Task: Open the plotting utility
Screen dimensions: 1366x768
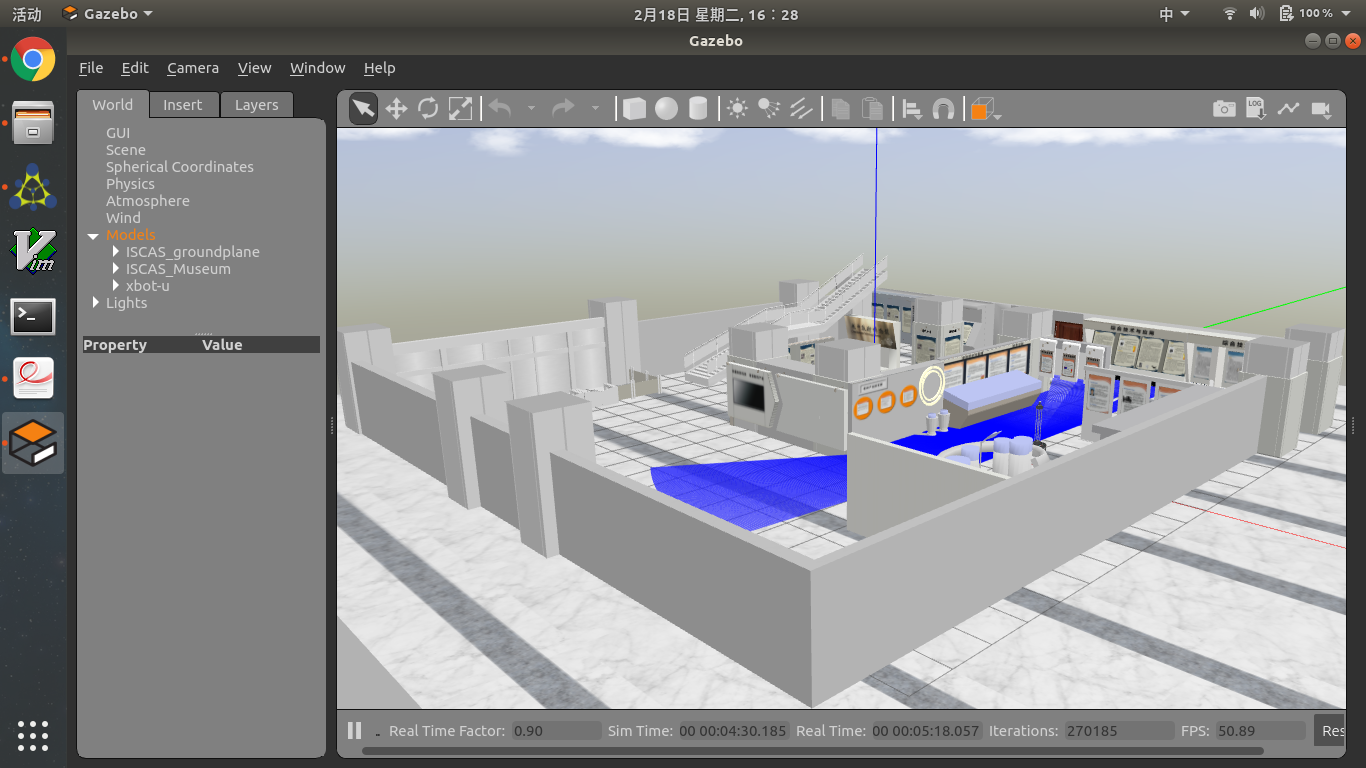Action: point(1288,108)
